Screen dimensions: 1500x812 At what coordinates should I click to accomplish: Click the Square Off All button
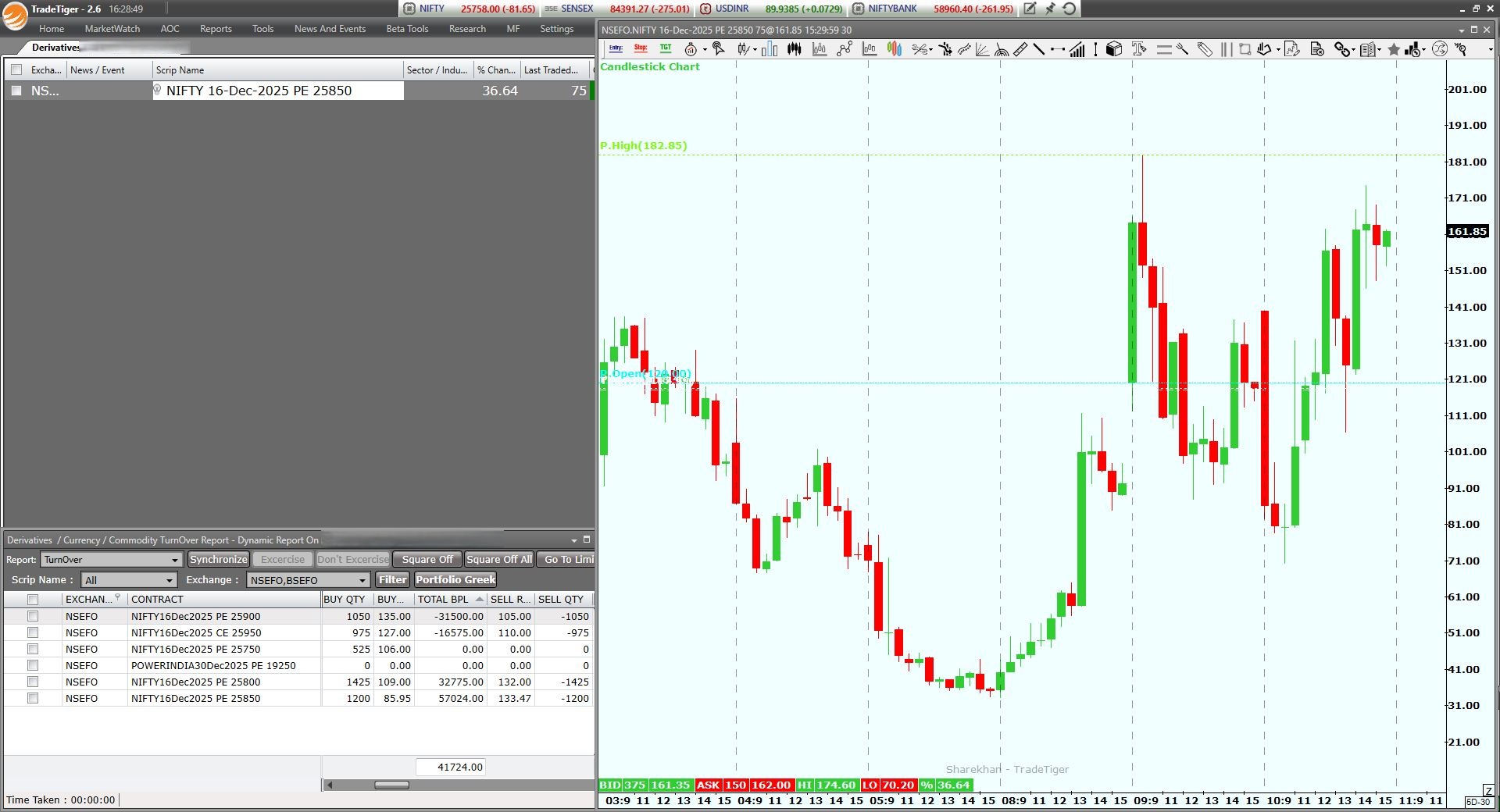pos(498,560)
